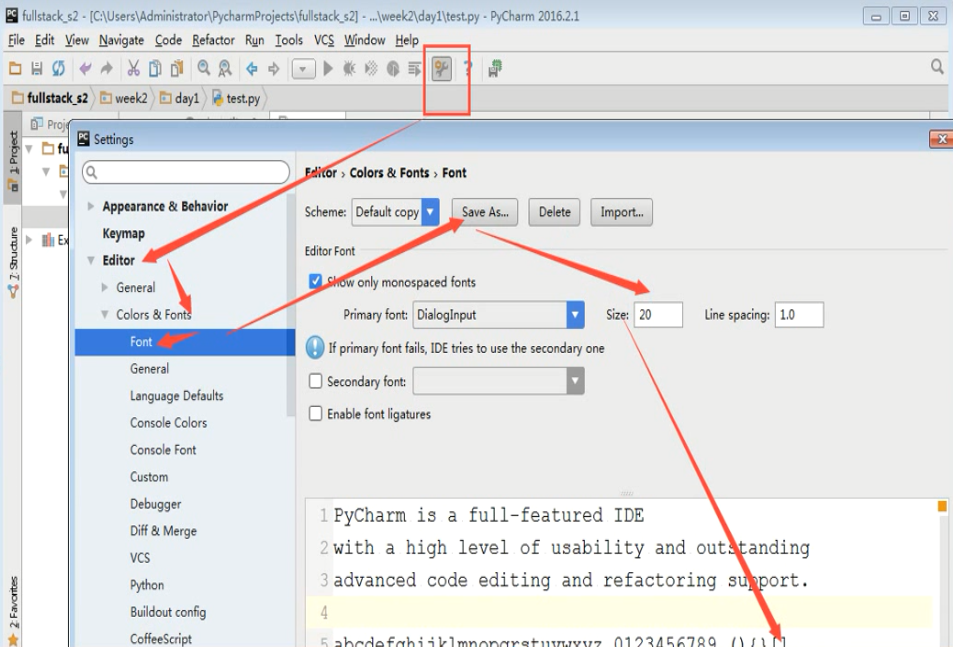
Task: Click the font Size input field
Action: coord(658,315)
